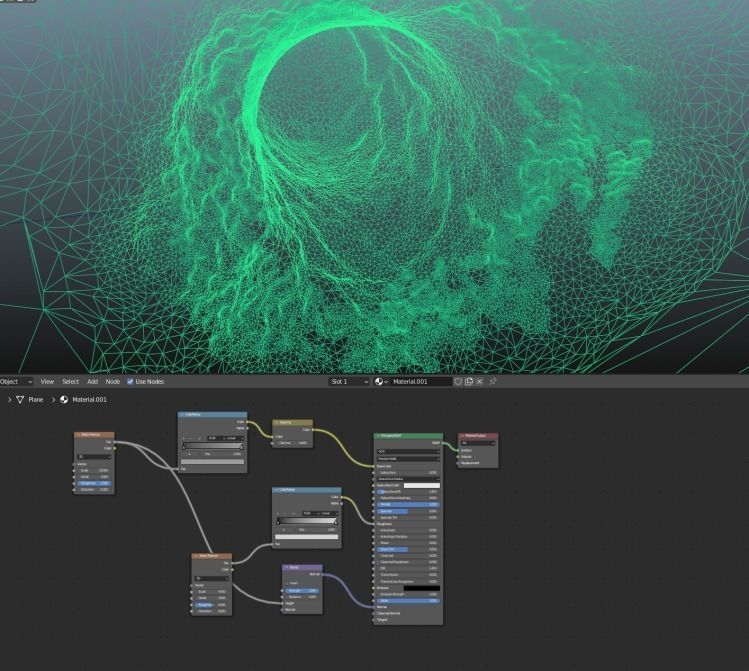Click the Material.001 breadcrumb item
The width and height of the screenshot is (749, 671).
pos(89,400)
